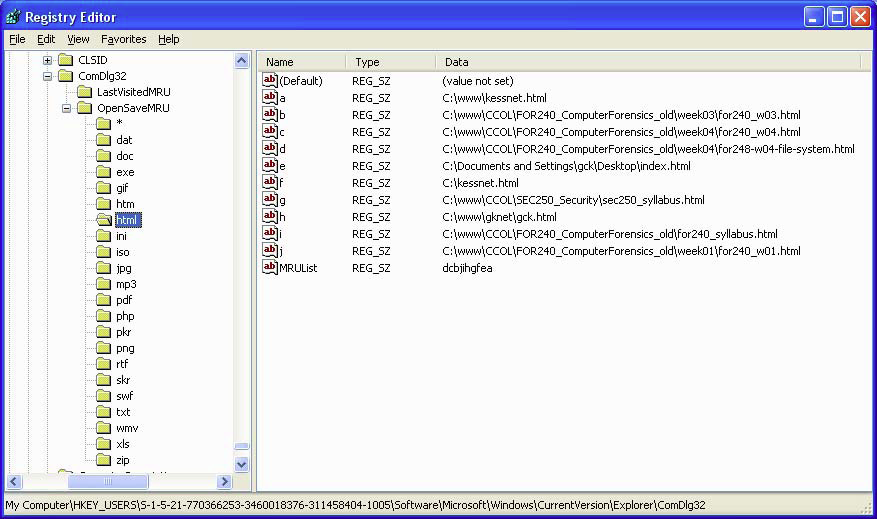Viewport: 877px width, 519px height.
Task: Click the tree pane scroll right arrow
Action: 224,481
